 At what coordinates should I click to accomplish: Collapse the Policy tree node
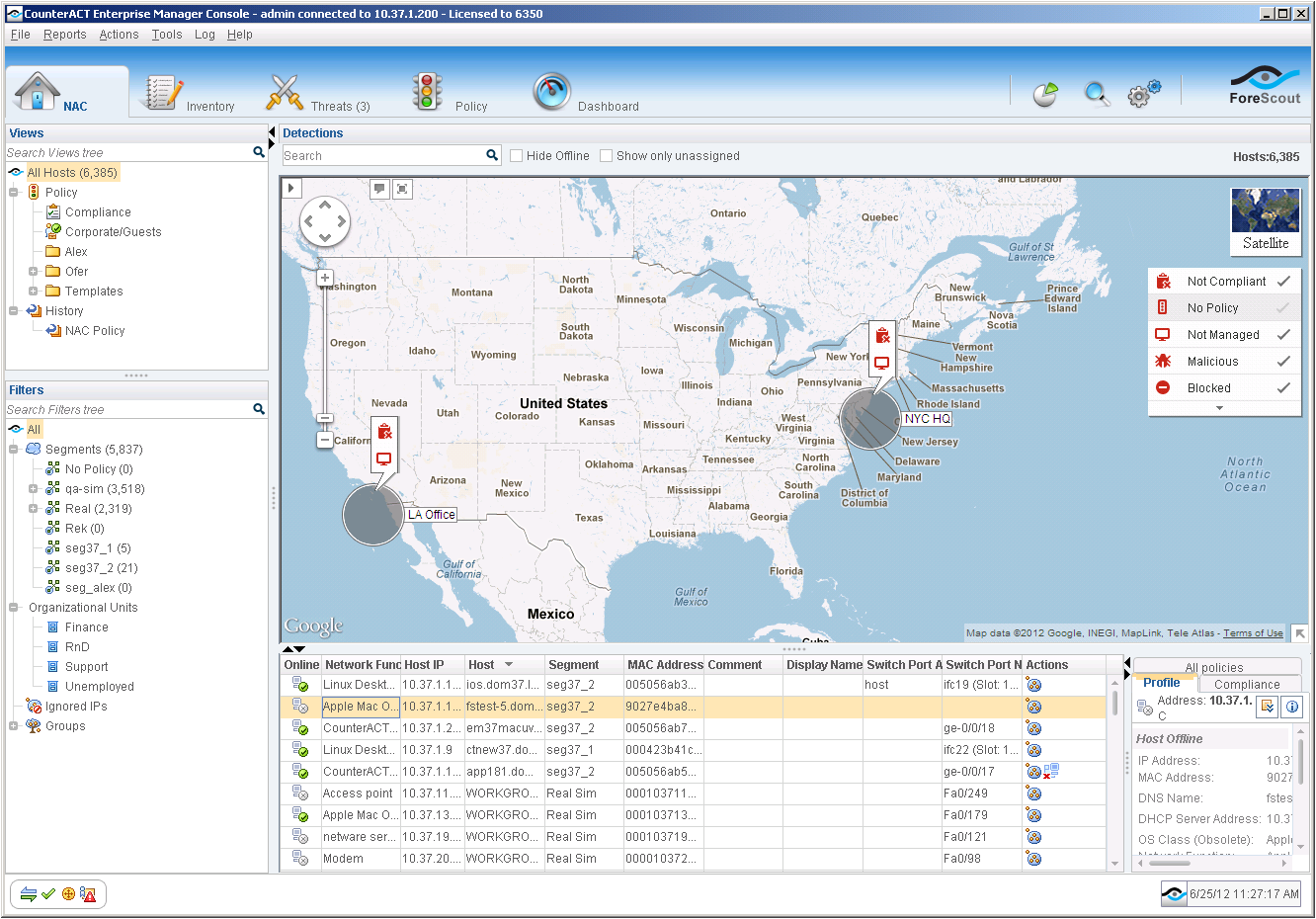pyautogui.click(x=14, y=192)
